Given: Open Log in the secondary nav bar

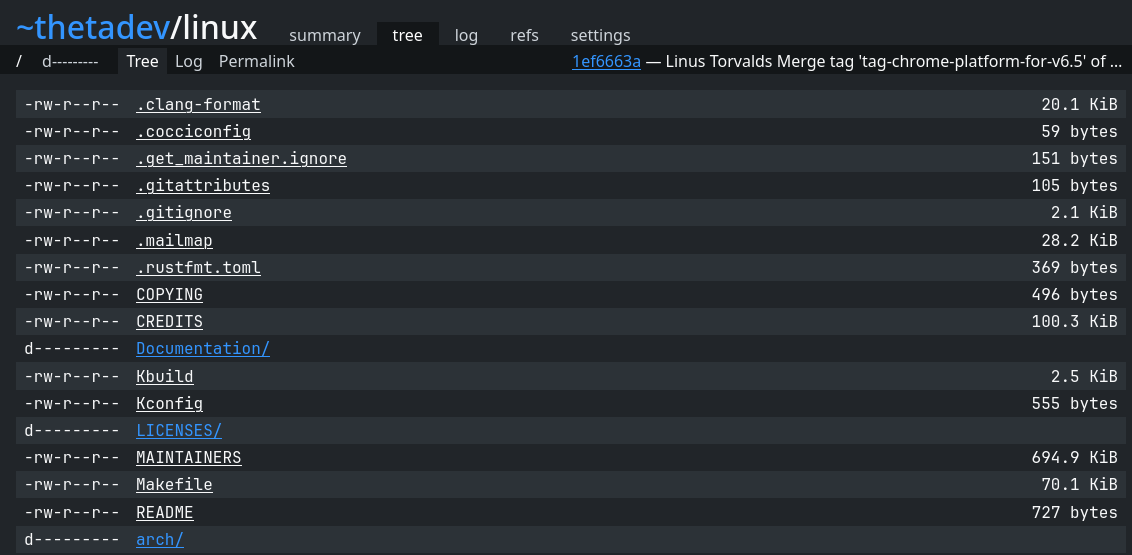Looking at the screenshot, I should point(188,61).
